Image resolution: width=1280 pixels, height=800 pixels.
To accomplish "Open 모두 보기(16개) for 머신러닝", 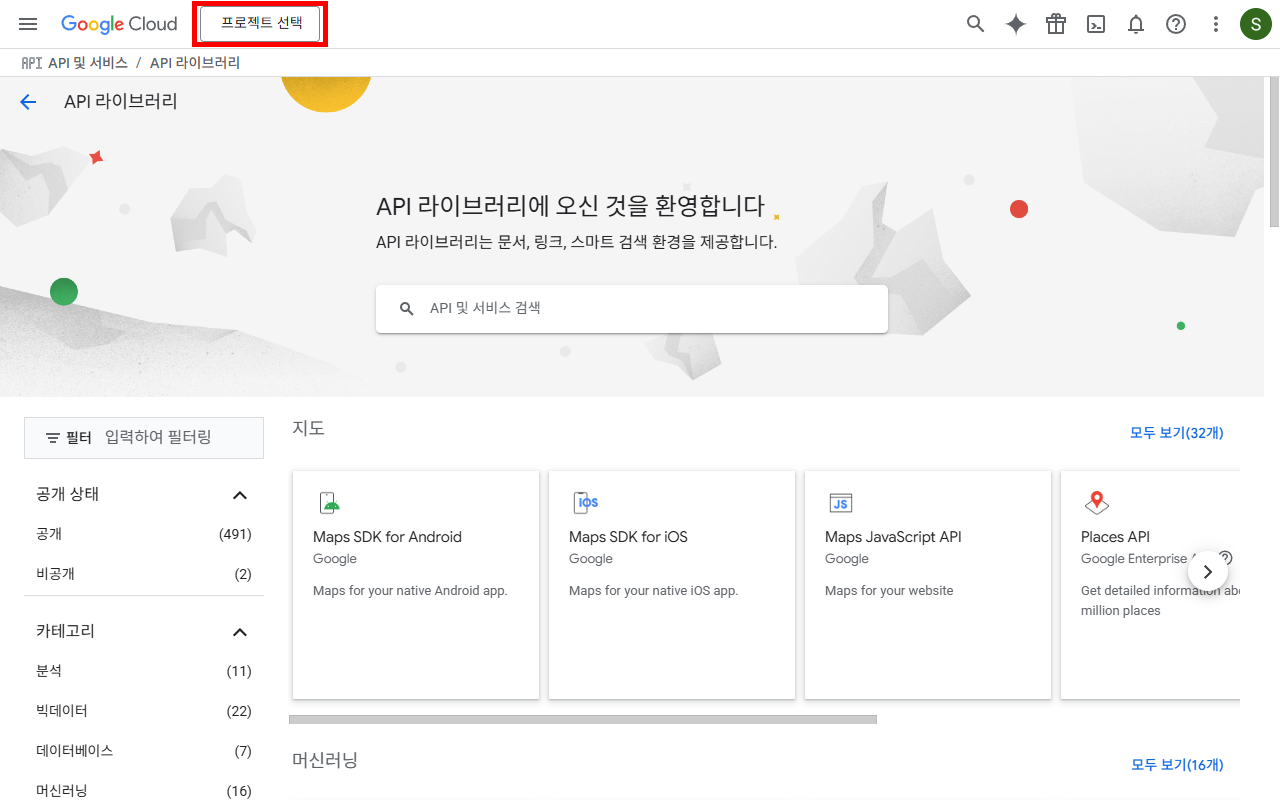I will 1177,765.
